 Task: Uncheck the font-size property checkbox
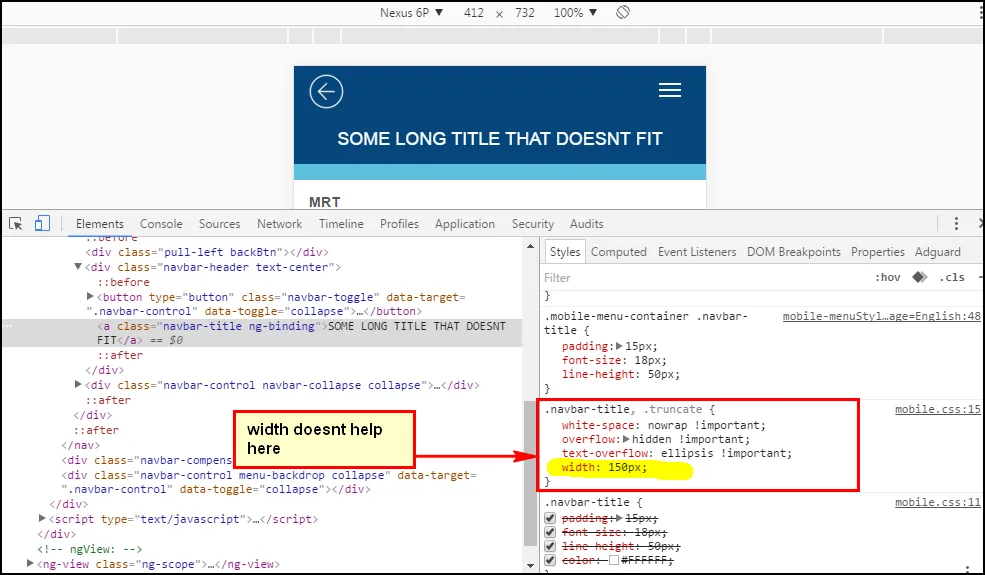[x=550, y=532]
